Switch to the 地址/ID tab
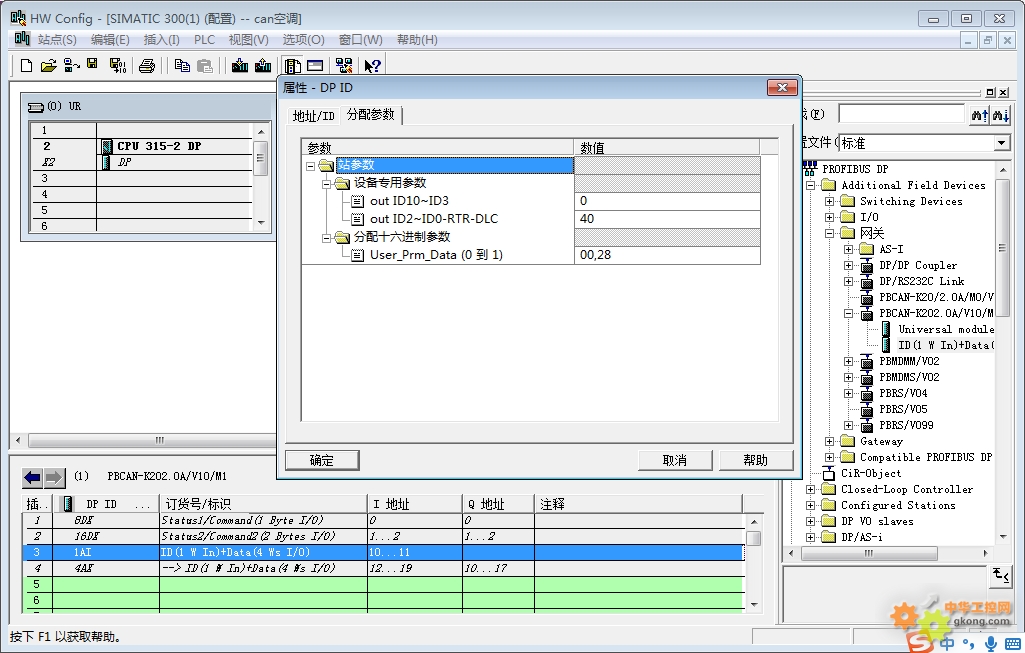 314,116
